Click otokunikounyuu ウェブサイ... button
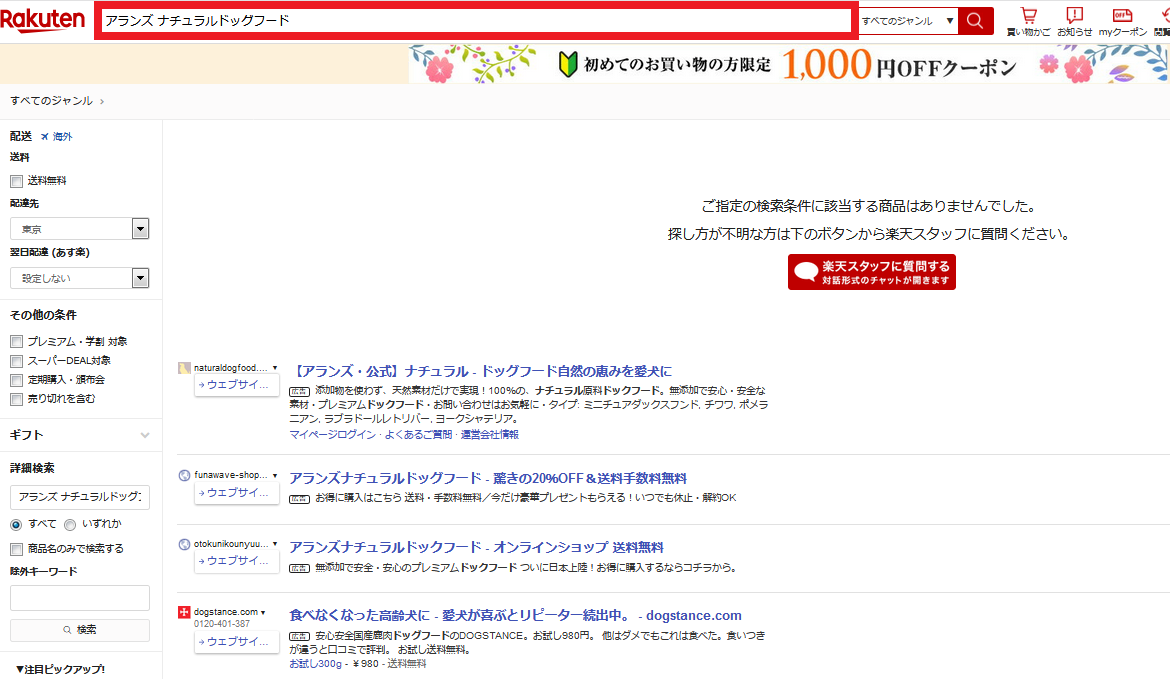The width and height of the screenshot is (1170, 679). [237, 561]
